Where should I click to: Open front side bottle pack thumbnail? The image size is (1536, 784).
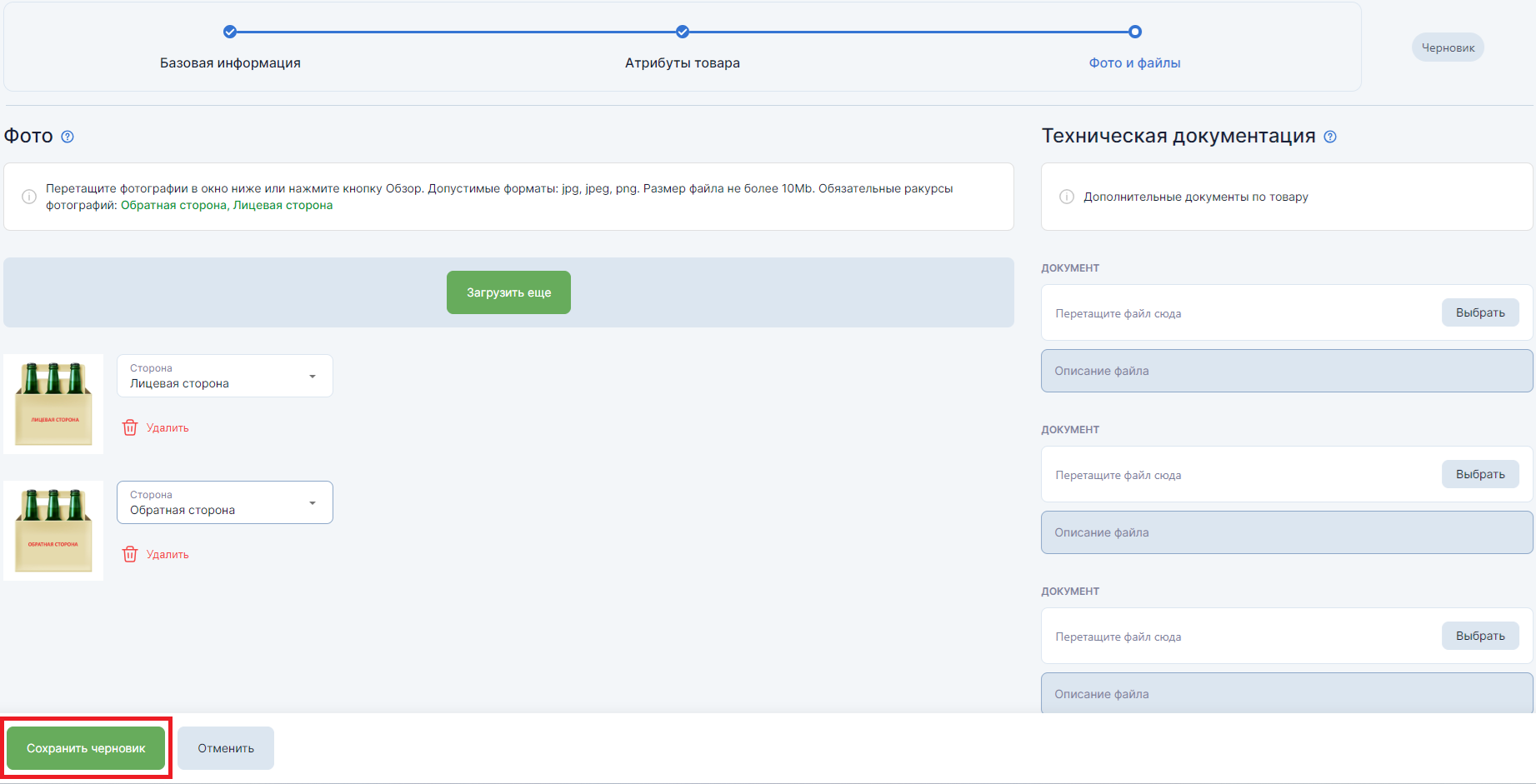point(53,404)
